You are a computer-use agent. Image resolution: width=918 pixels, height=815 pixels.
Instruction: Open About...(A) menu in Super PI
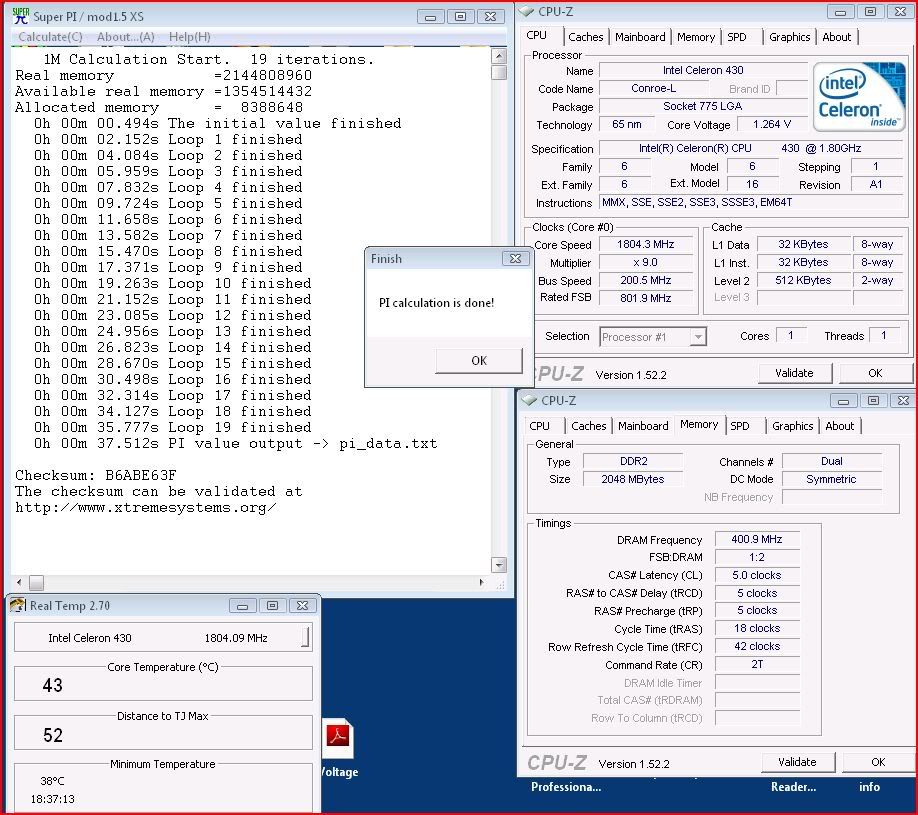pyautogui.click(x=125, y=36)
